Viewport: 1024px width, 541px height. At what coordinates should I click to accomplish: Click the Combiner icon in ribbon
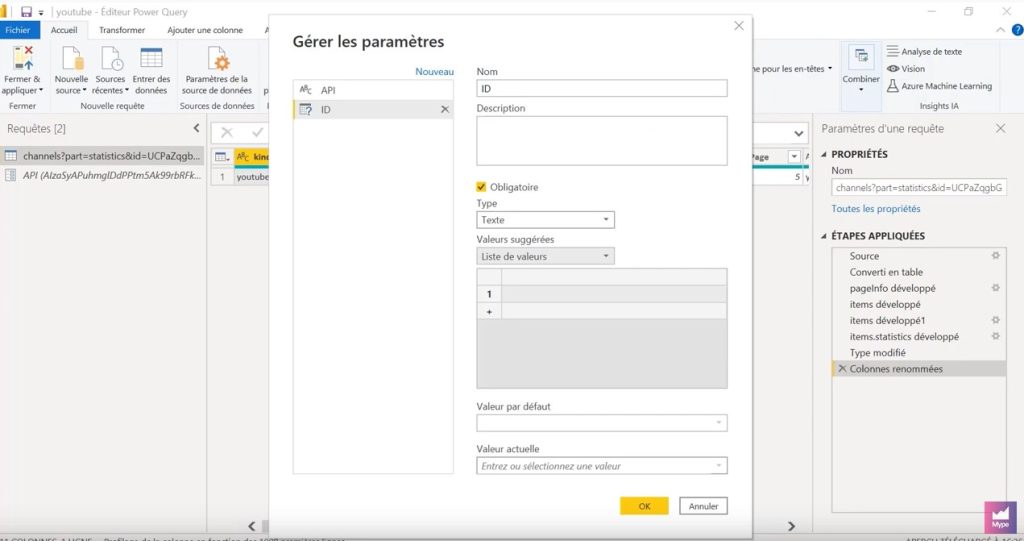coord(861,57)
